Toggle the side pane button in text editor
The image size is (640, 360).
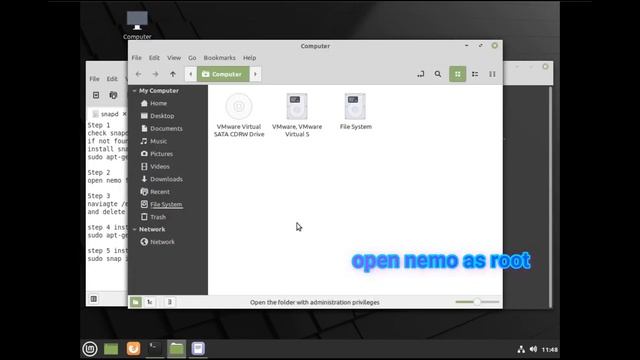93,299
